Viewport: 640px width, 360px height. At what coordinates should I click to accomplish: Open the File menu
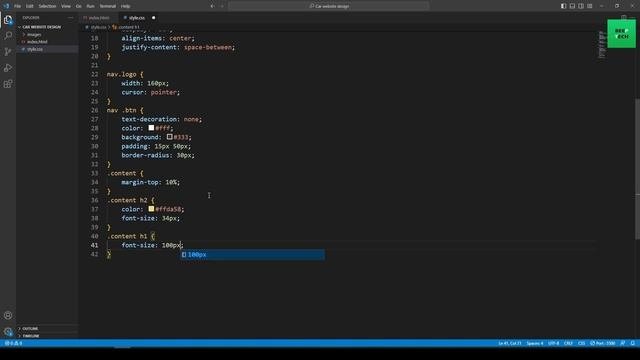coord(18,6)
